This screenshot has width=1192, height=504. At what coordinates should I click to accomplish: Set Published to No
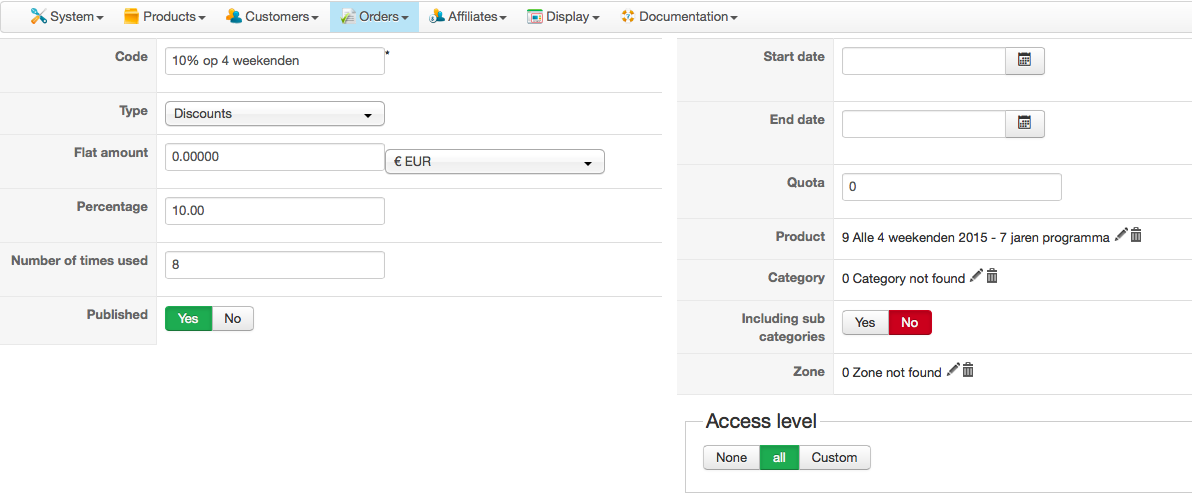coord(233,319)
